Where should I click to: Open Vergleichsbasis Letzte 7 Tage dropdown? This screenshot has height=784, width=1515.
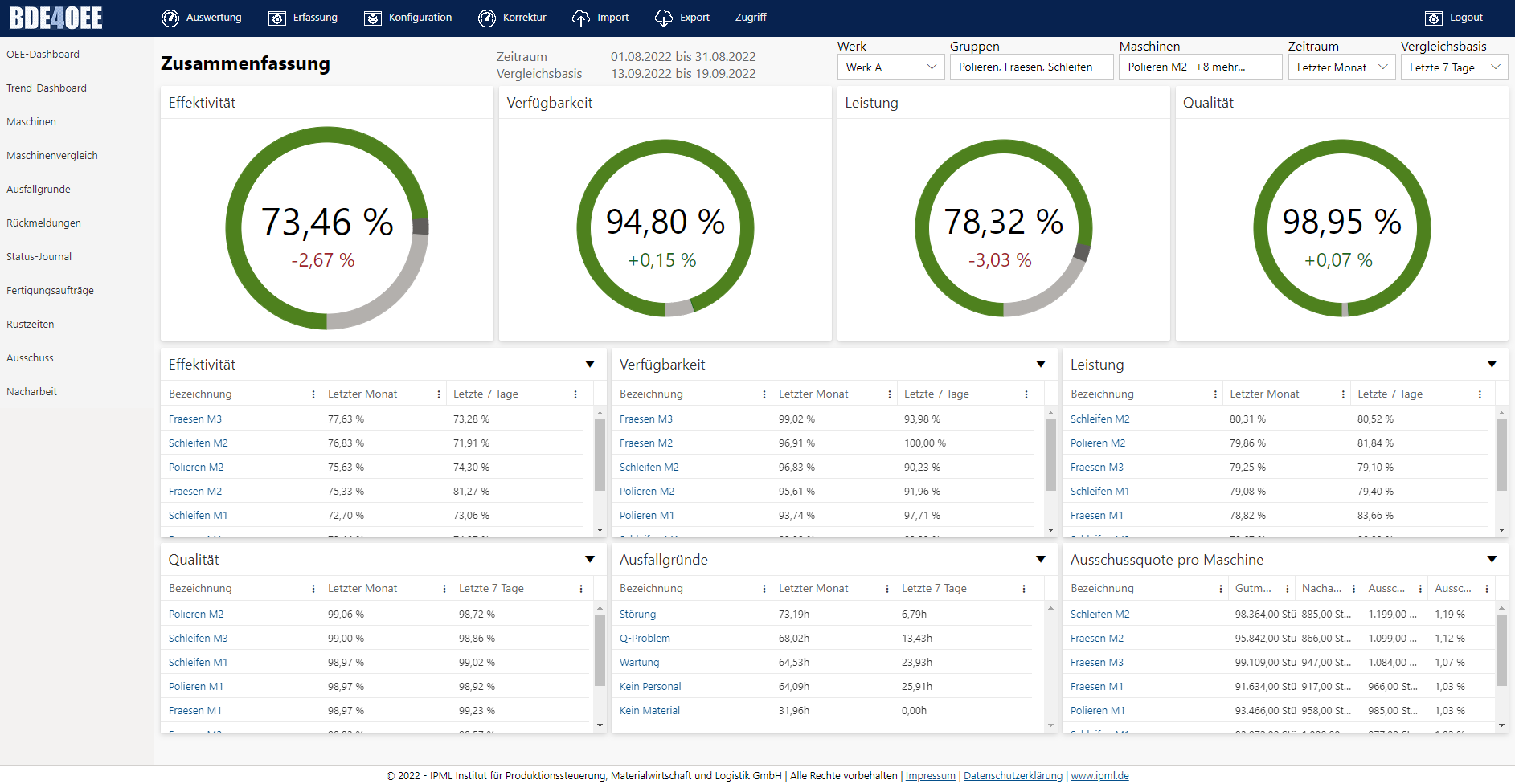pyautogui.click(x=1454, y=67)
